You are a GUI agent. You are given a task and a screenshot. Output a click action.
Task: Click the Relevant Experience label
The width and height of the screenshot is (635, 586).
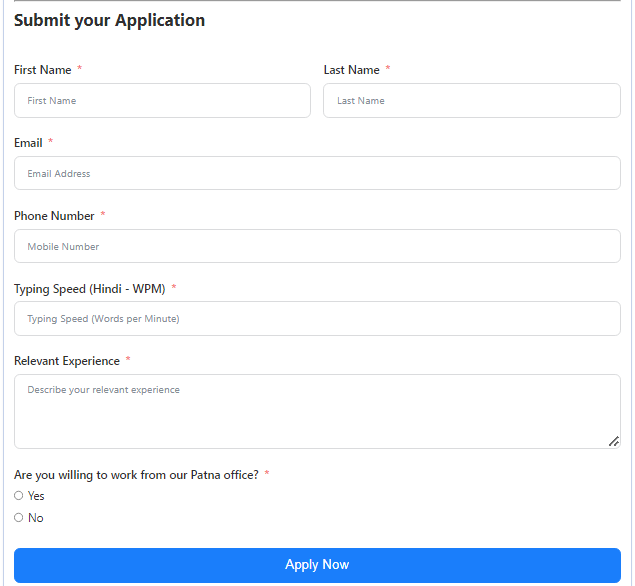pyautogui.click(x=67, y=361)
